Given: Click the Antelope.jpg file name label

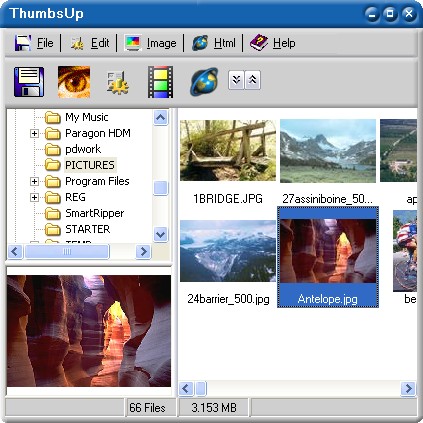Looking at the screenshot, I should pyautogui.click(x=328, y=299).
